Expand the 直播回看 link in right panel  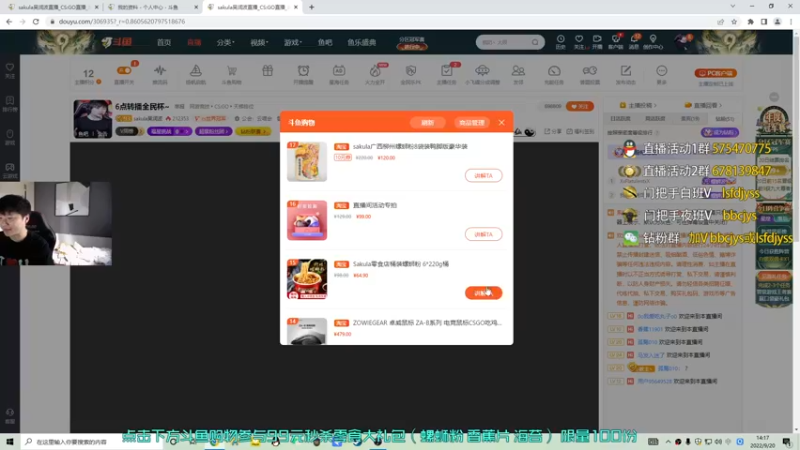coord(704,105)
